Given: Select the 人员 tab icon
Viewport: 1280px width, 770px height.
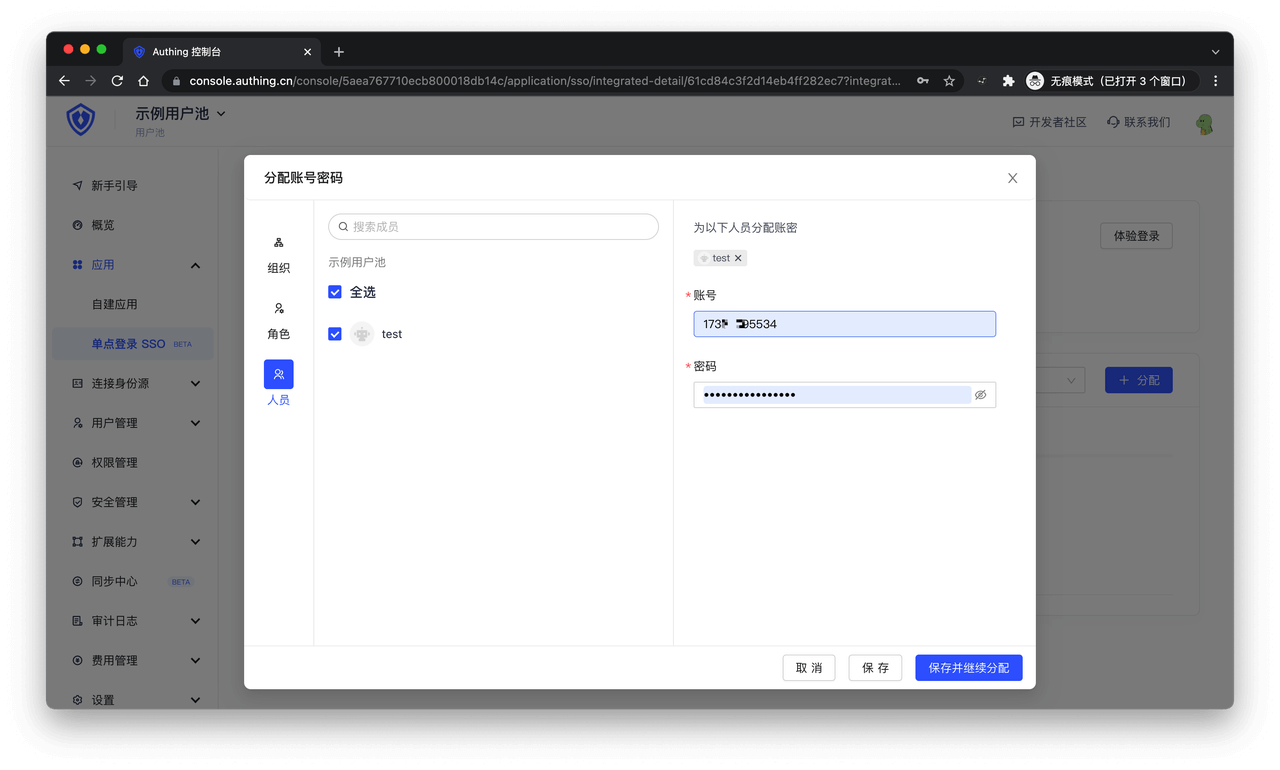Looking at the screenshot, I should pos(279,374).
